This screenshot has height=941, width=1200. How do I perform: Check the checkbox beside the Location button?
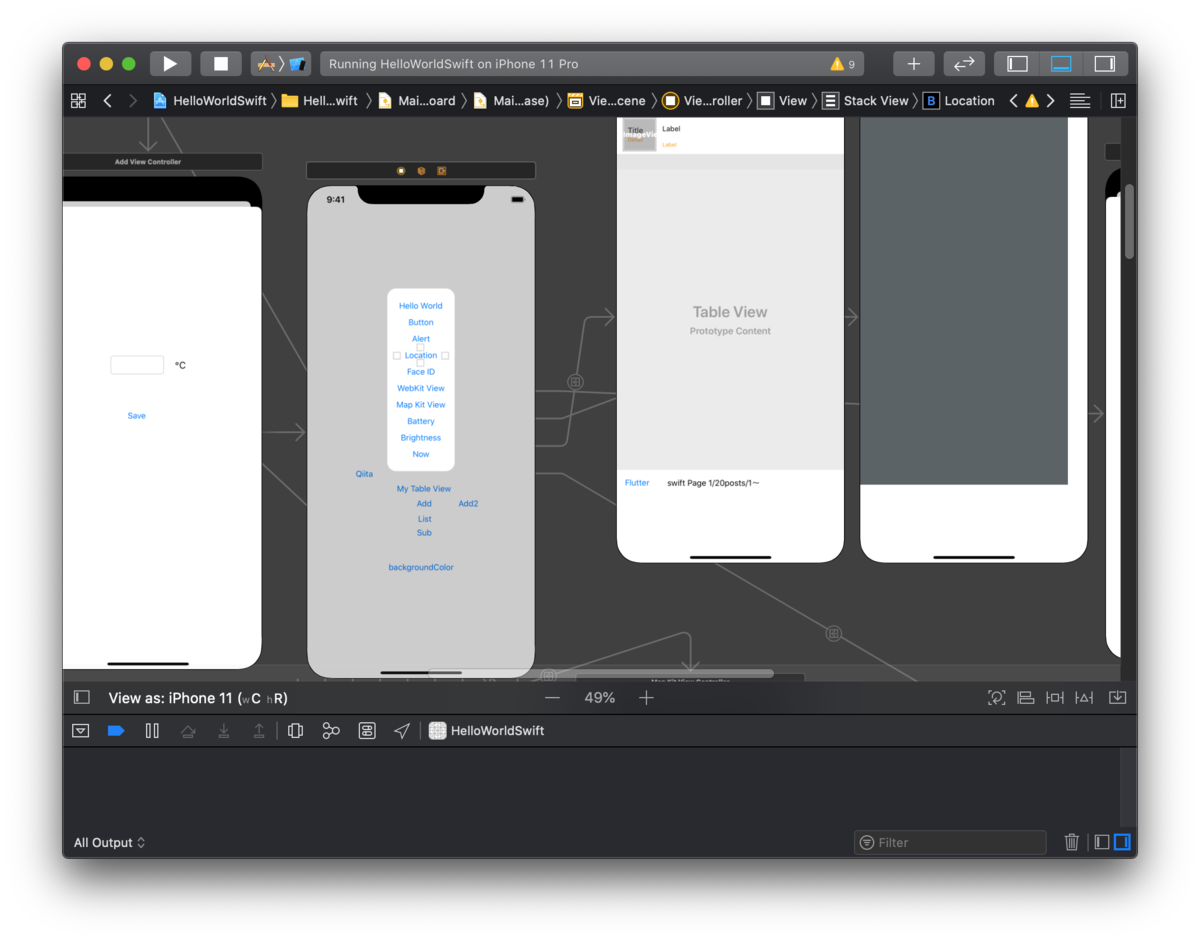tap(396, 355)
